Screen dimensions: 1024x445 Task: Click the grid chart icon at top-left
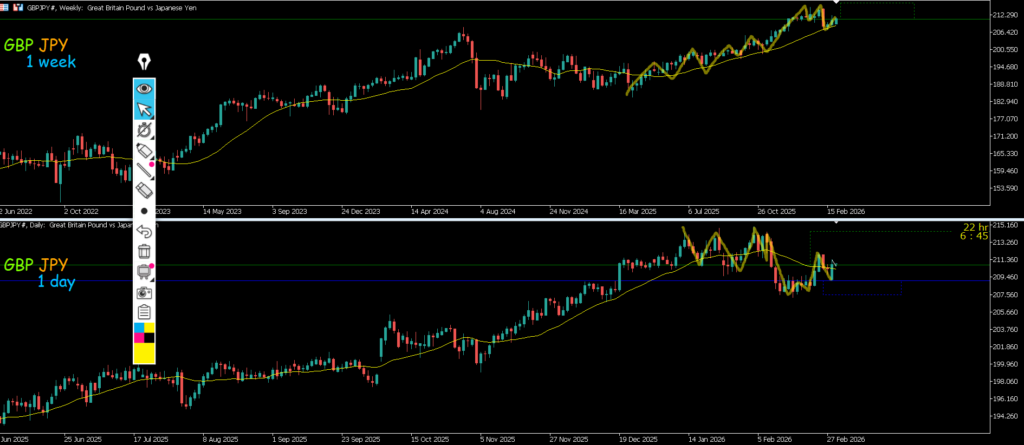tap(7, 6)
